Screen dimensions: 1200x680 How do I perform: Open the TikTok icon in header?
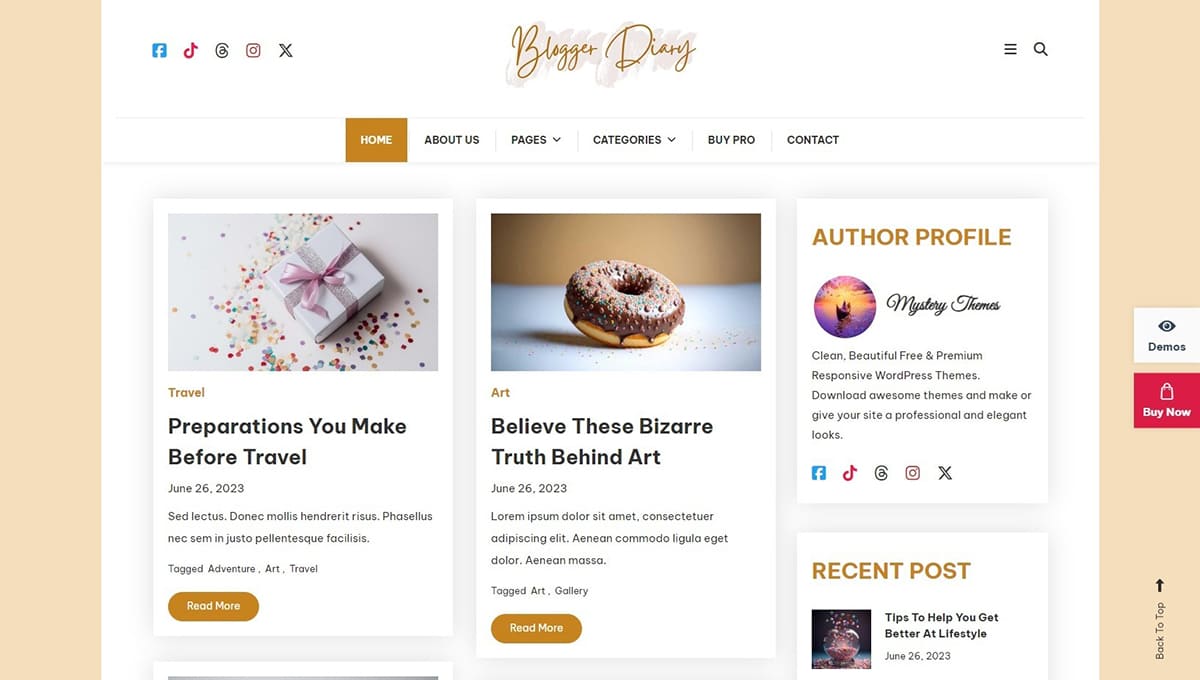pyautogui.click(x=190, y=50)
